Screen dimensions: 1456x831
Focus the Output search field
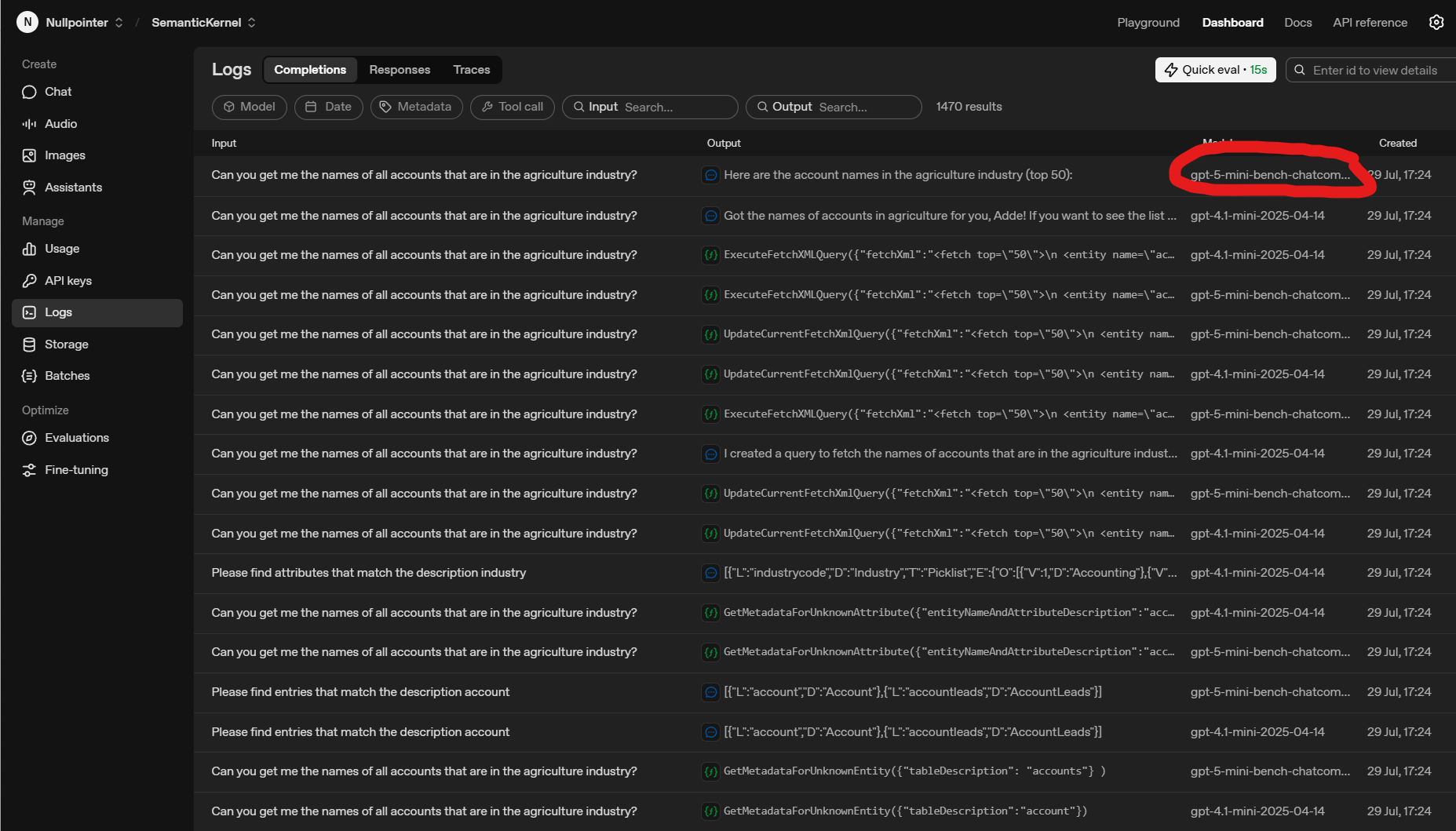[x=834, y=107]
